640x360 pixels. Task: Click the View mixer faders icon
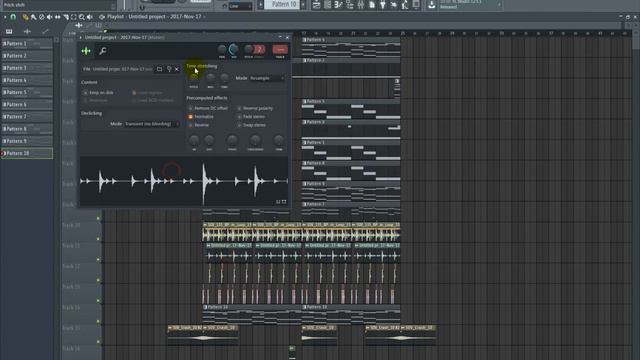(361, 5)
